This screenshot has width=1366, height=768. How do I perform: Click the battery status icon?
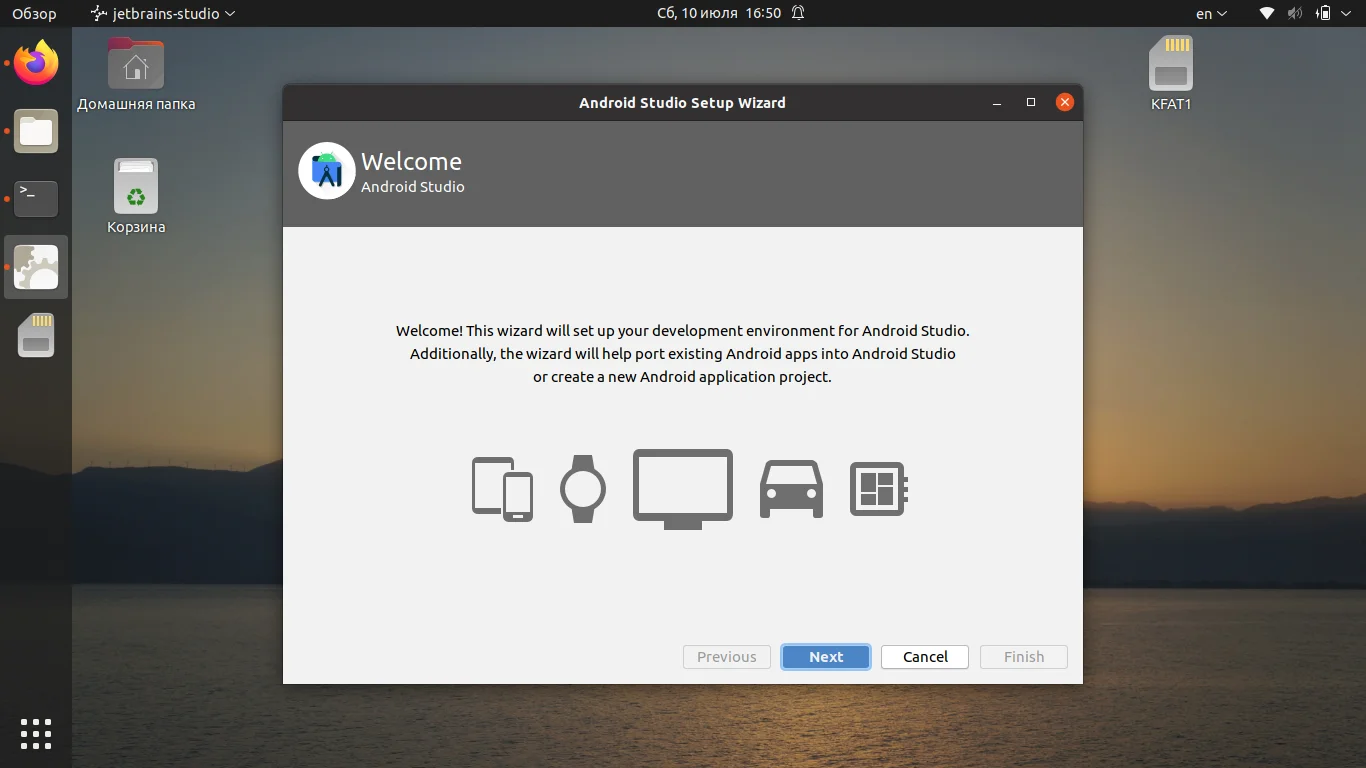click(x=1323, y=13)
